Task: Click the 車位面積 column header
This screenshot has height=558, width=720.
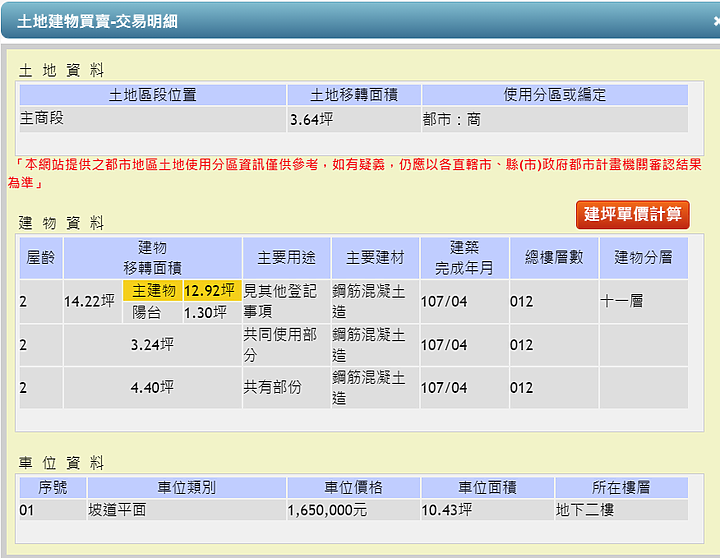Action: (488, 487)
